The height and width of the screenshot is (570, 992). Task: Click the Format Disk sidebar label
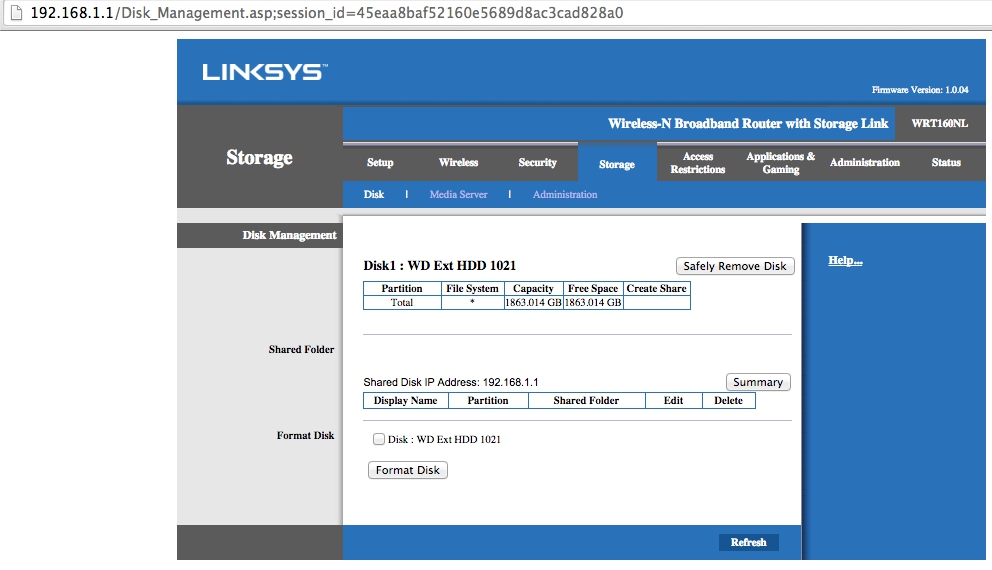click(x=305, y=435)
